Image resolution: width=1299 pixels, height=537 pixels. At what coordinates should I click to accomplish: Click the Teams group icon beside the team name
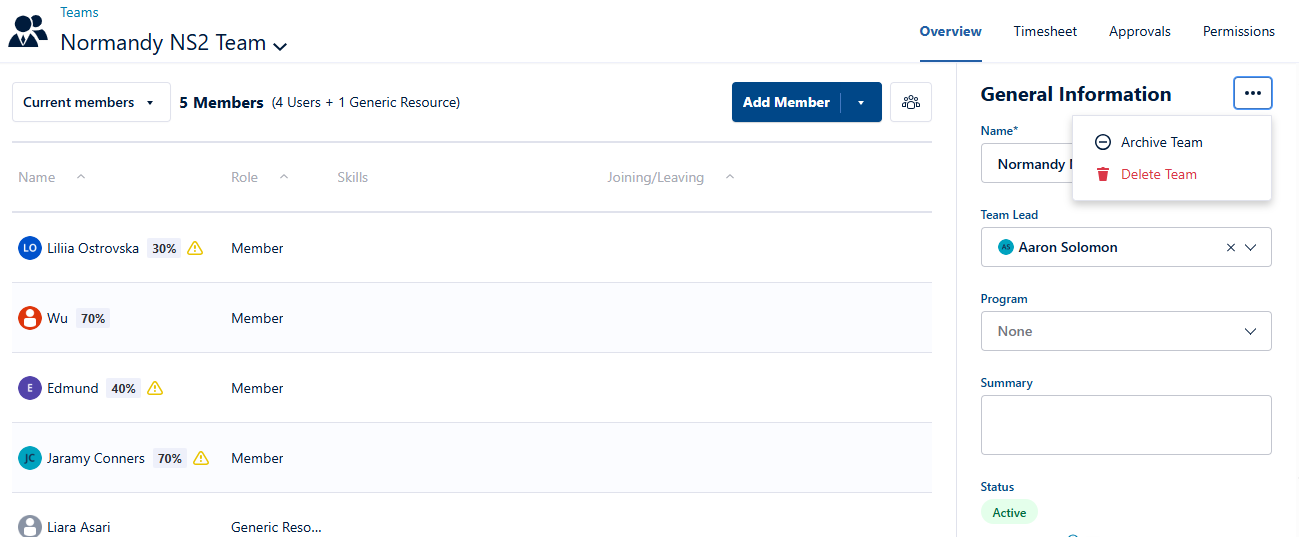[28, 31]
